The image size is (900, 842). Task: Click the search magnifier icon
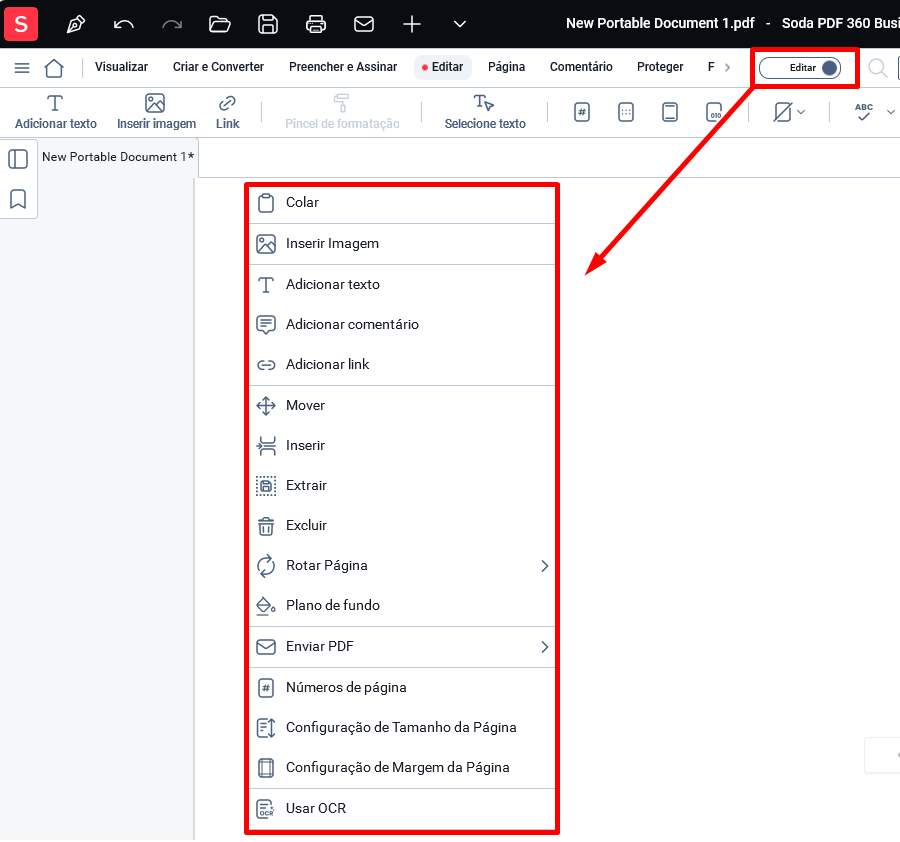[x=877, y=68]
